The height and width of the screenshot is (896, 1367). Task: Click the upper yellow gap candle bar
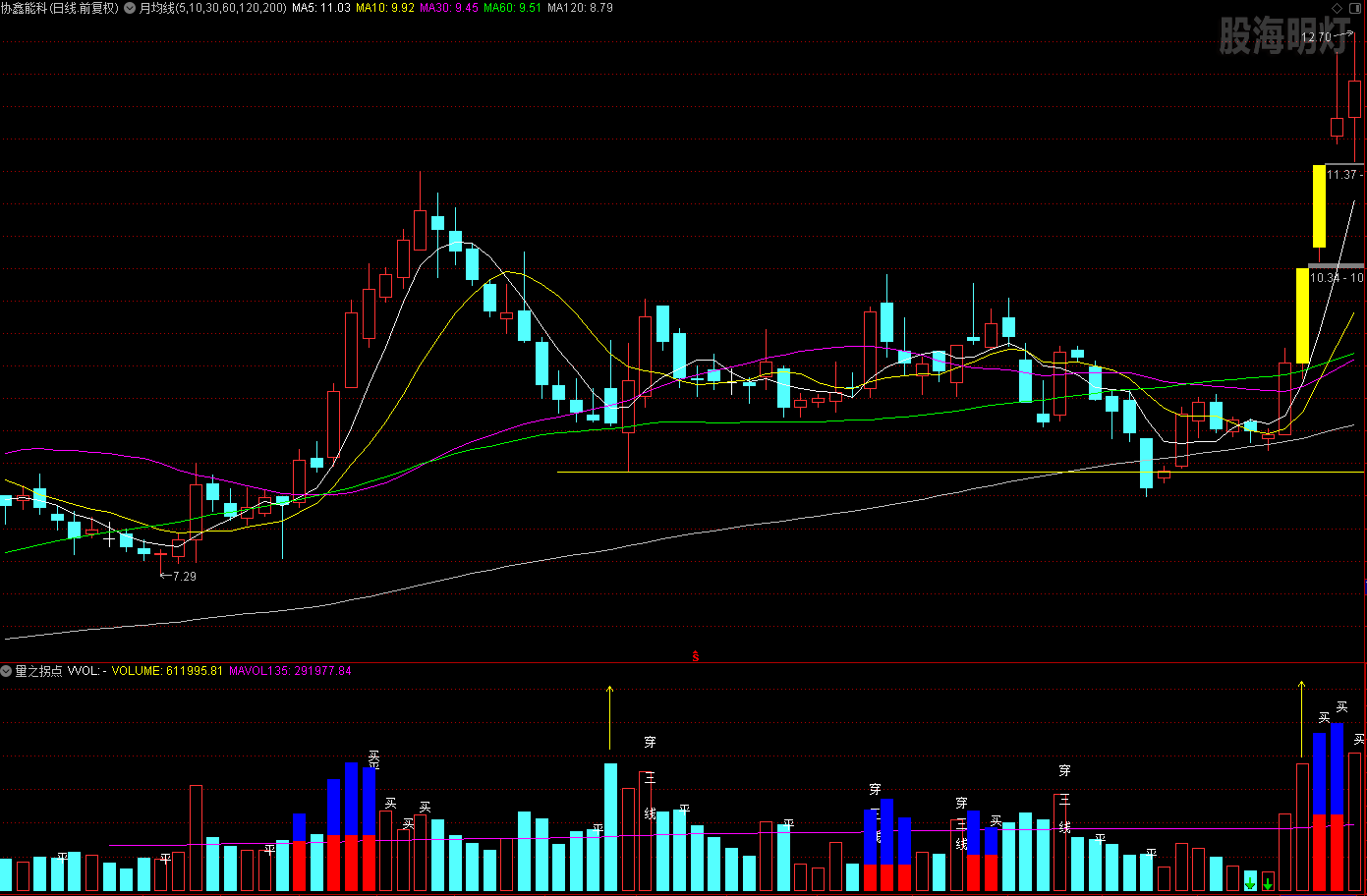click(1319, 206)
